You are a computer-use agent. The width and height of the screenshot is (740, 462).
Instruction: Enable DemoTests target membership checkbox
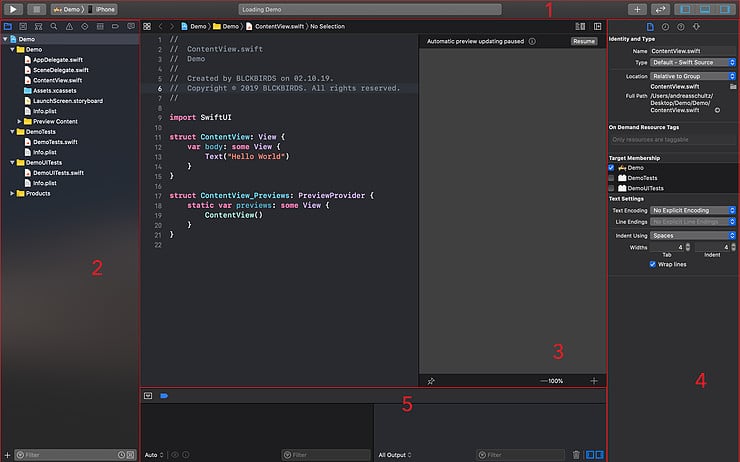click(612, 177)
